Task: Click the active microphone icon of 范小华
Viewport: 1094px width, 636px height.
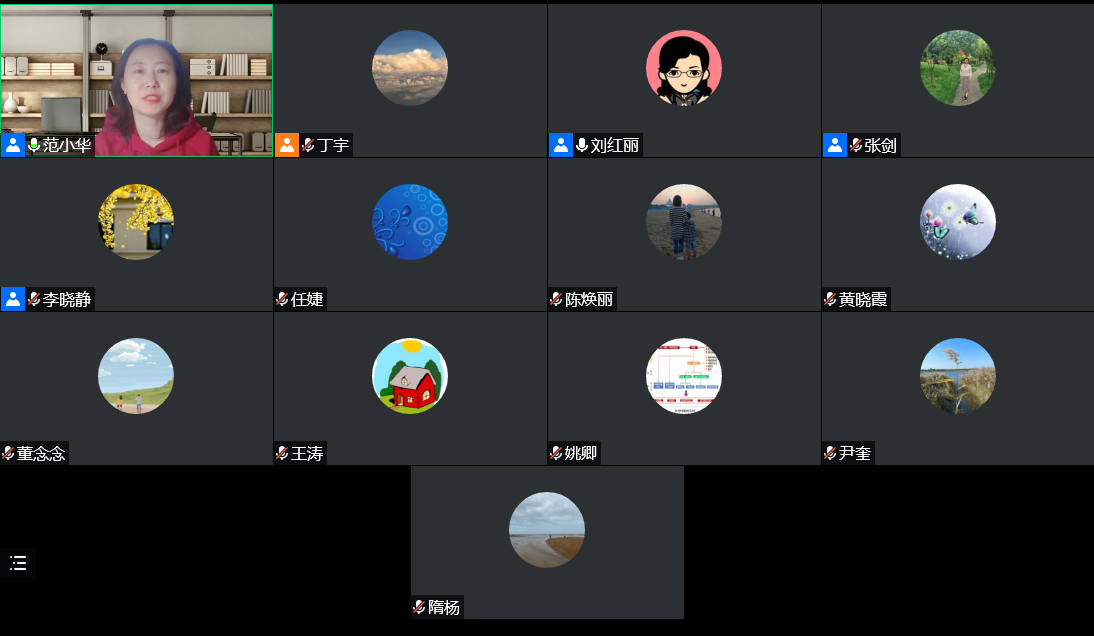Action: pos(33,145)
